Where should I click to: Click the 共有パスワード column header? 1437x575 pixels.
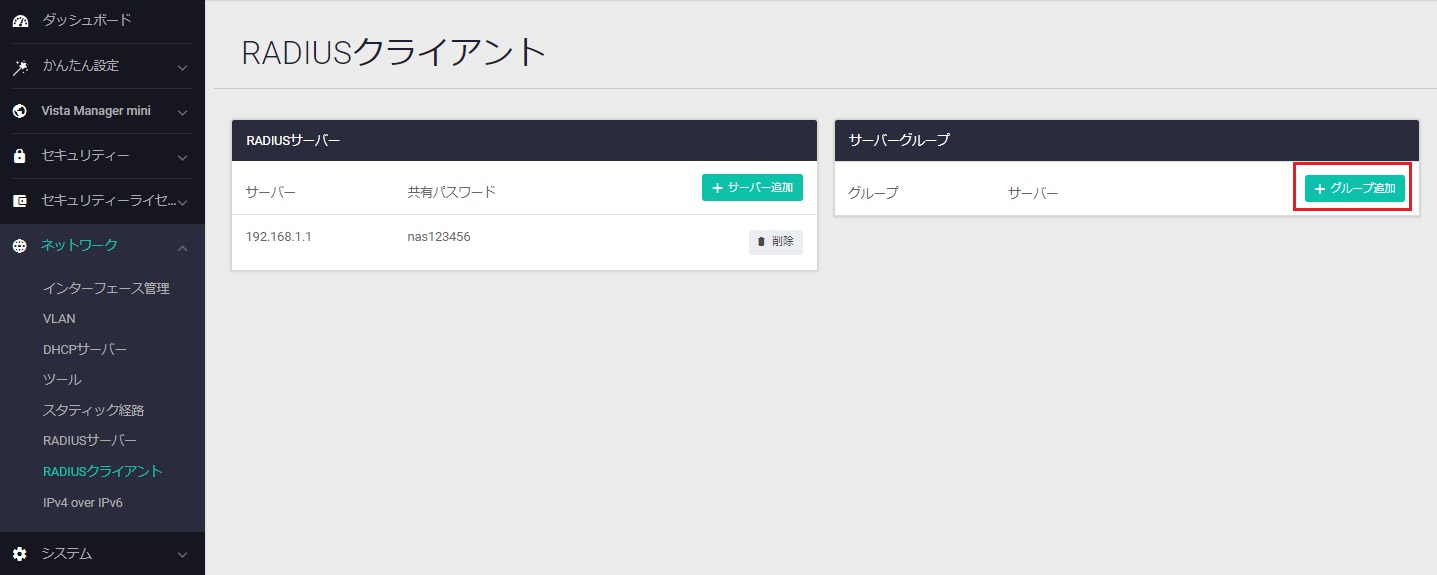click(x=451, y=192)
